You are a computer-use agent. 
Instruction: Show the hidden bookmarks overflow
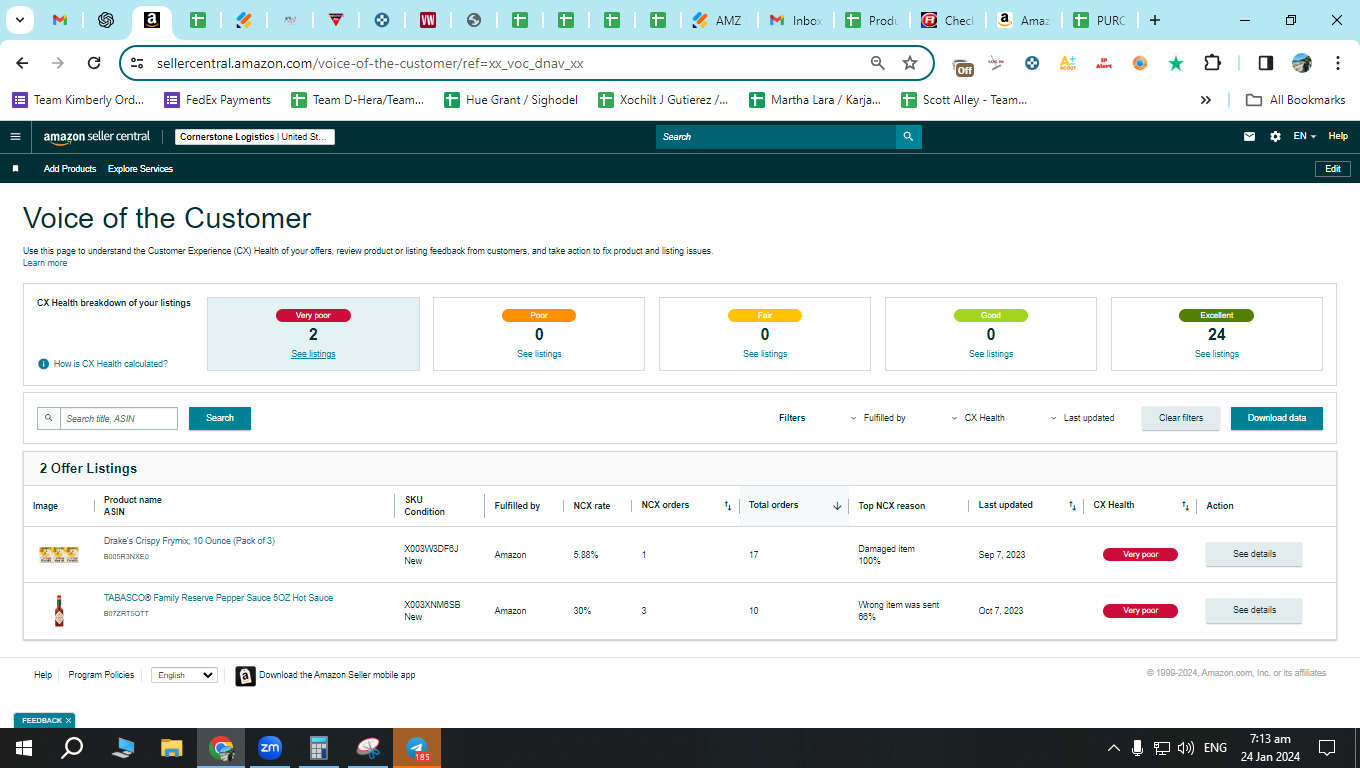point(1206,100)
